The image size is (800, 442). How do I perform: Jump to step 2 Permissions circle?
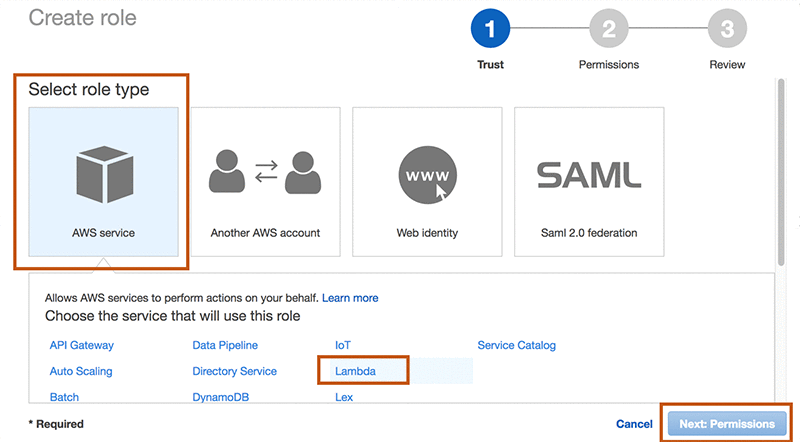(x=609, y=28)
